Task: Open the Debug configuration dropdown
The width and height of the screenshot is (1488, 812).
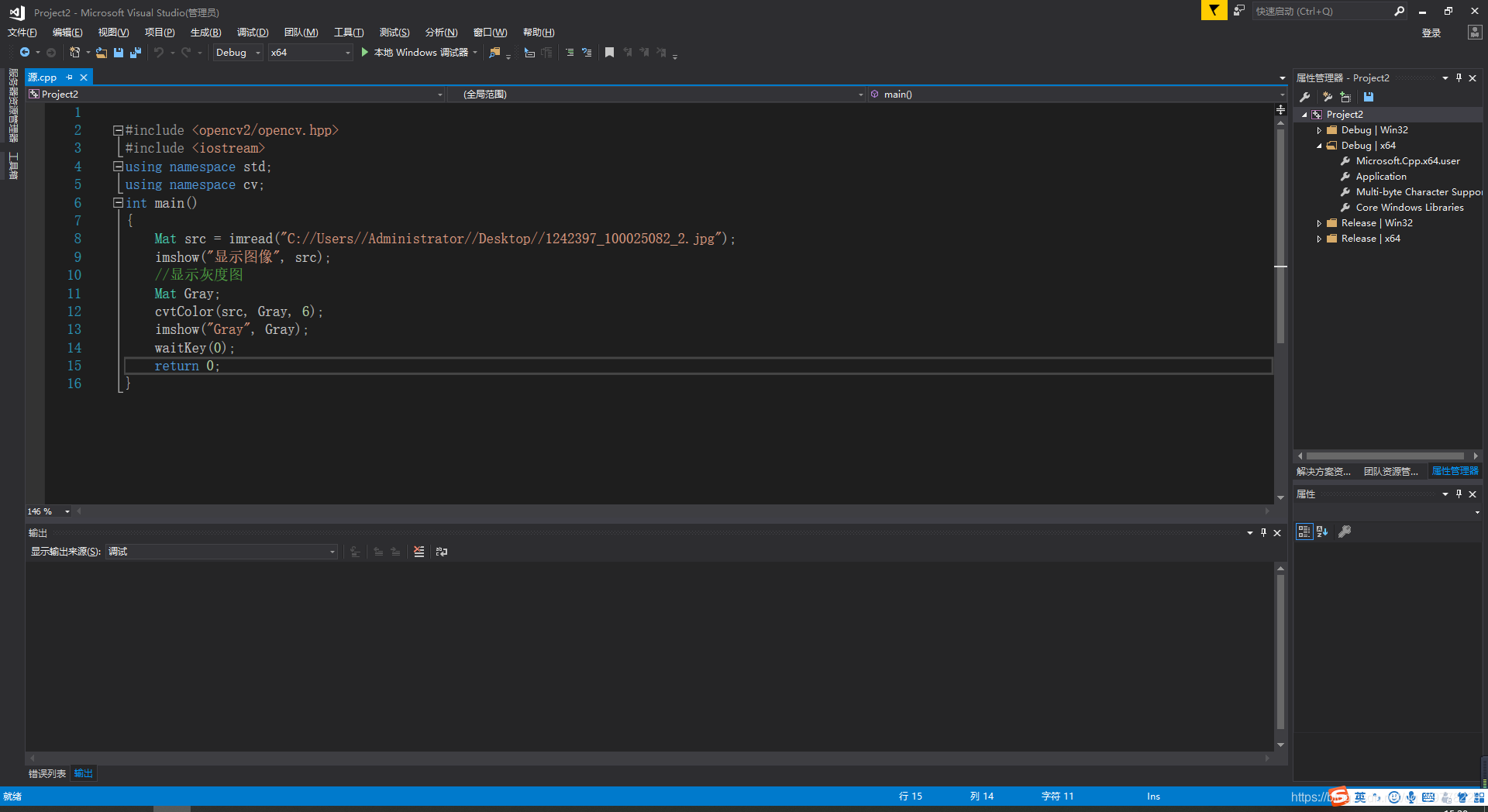Action: pyautogui.click(x=238, y=53)
